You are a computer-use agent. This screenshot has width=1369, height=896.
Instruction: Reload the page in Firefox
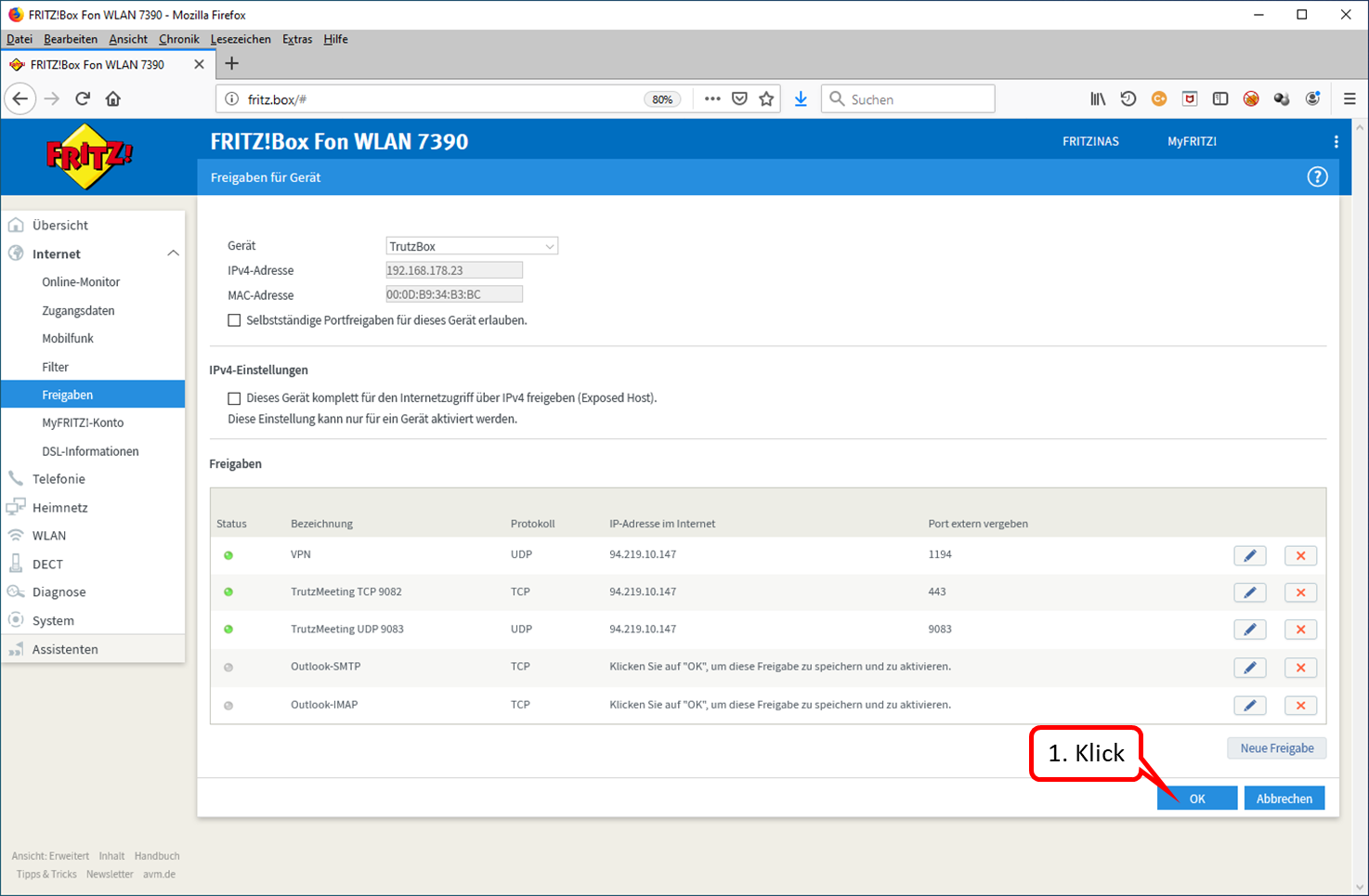pyautogui.click(x=83, y=98)
